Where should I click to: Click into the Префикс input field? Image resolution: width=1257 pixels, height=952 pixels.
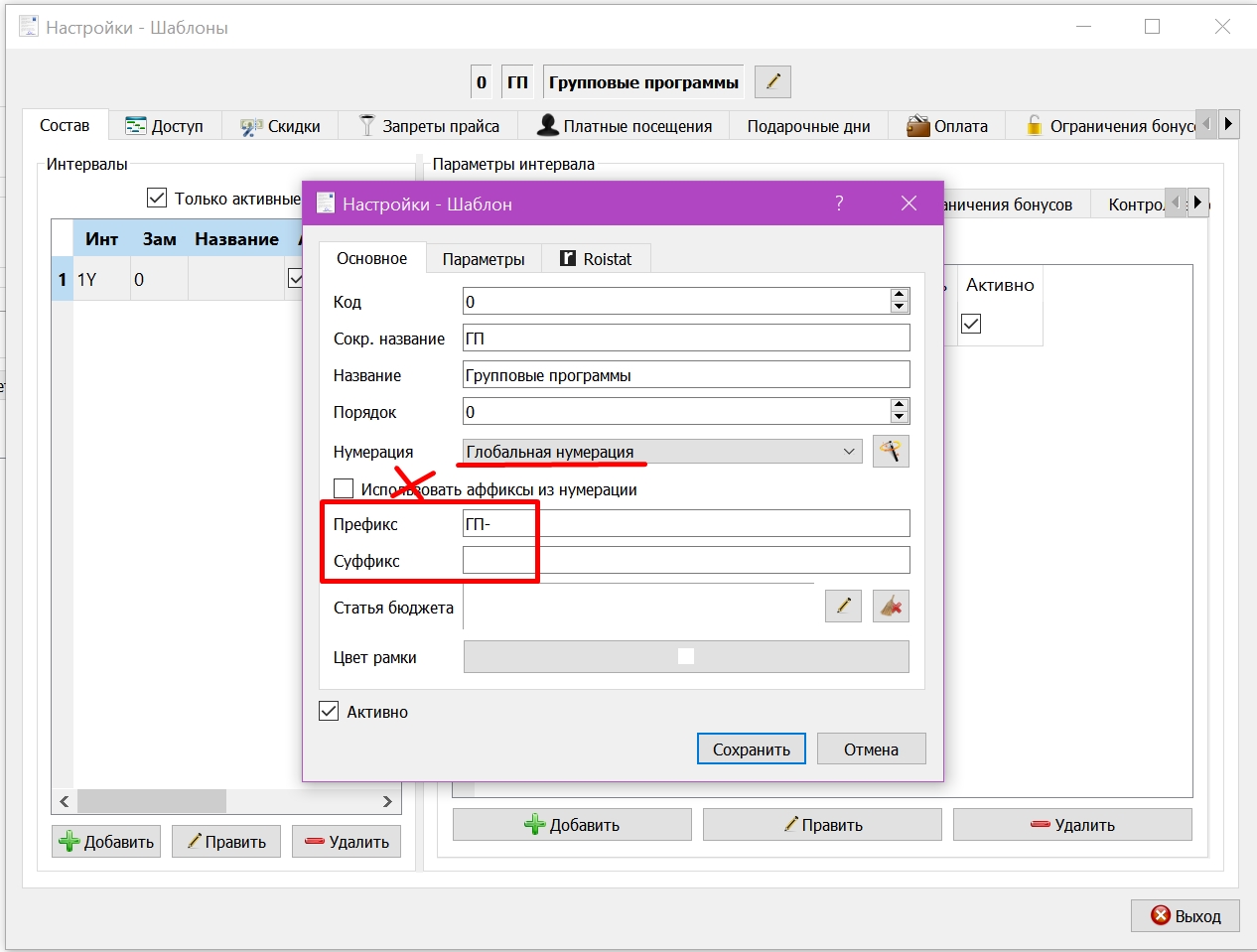[686, 523]
